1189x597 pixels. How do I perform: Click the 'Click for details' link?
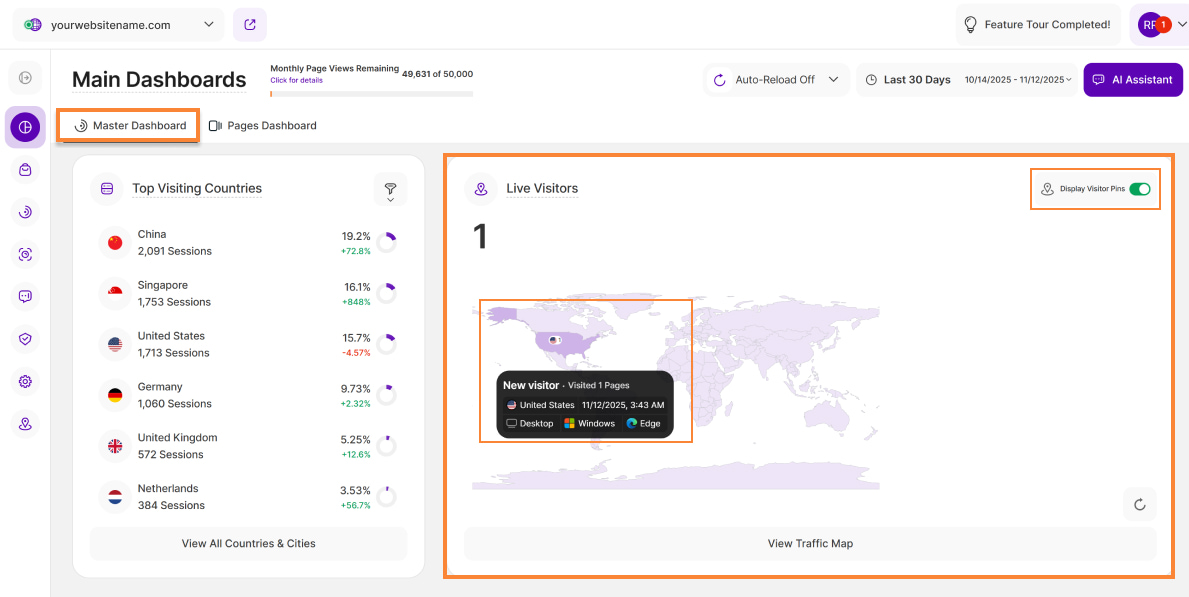(296, 81)
